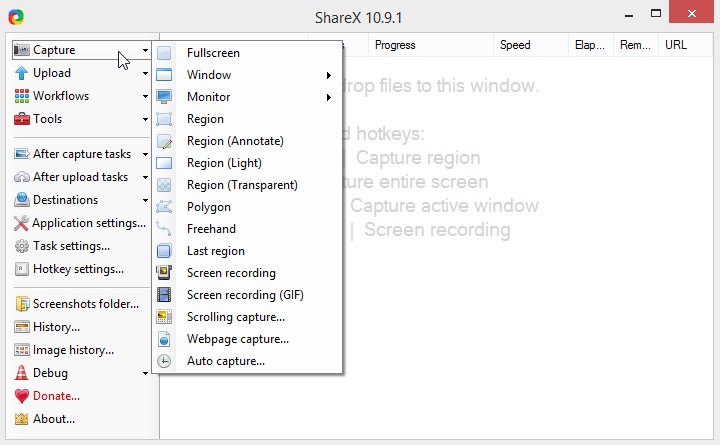Open the Debug dropdown arrow

145,373
